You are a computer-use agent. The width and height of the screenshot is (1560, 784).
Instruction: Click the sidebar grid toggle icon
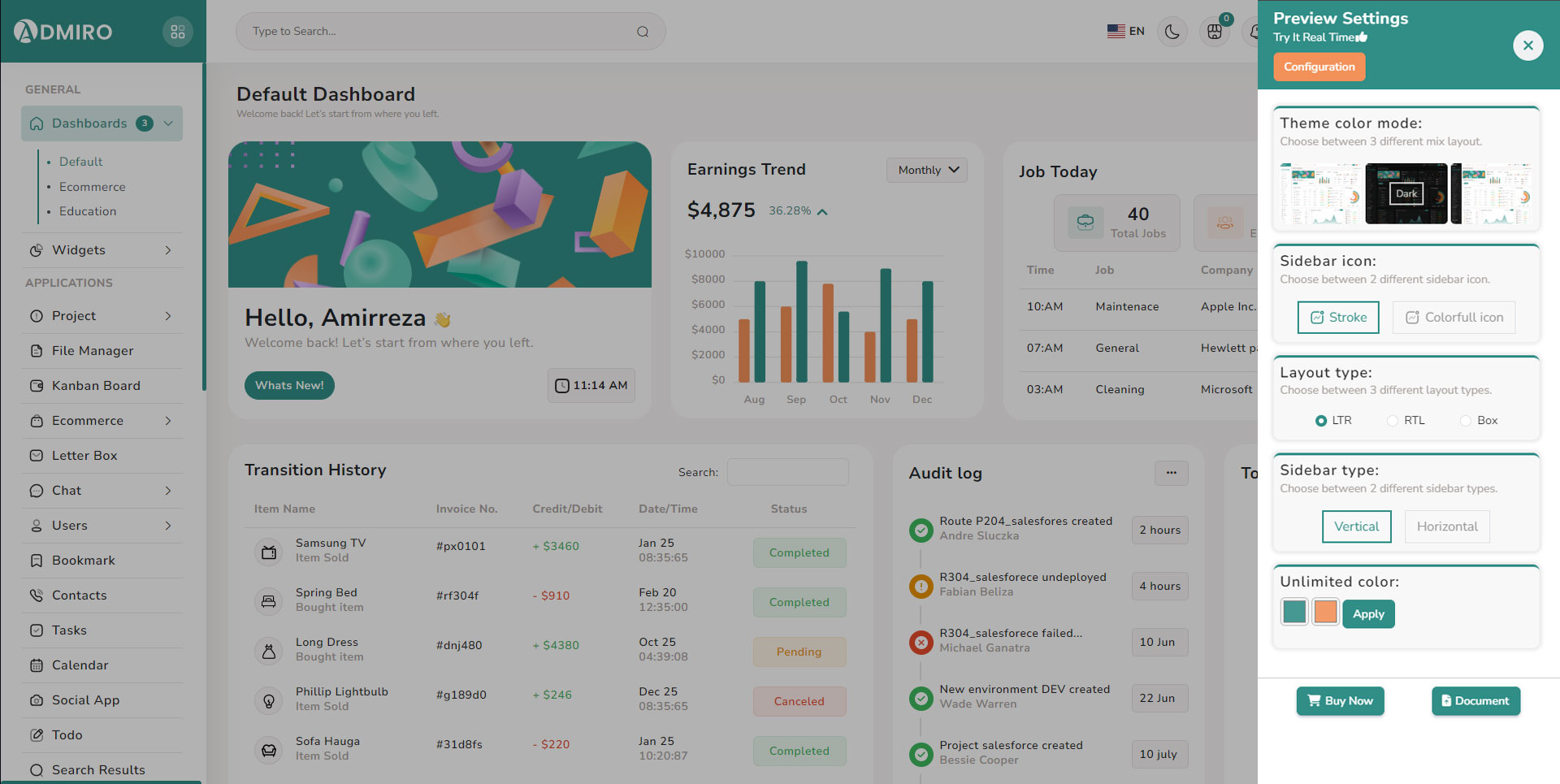click(x=178, y=32)
